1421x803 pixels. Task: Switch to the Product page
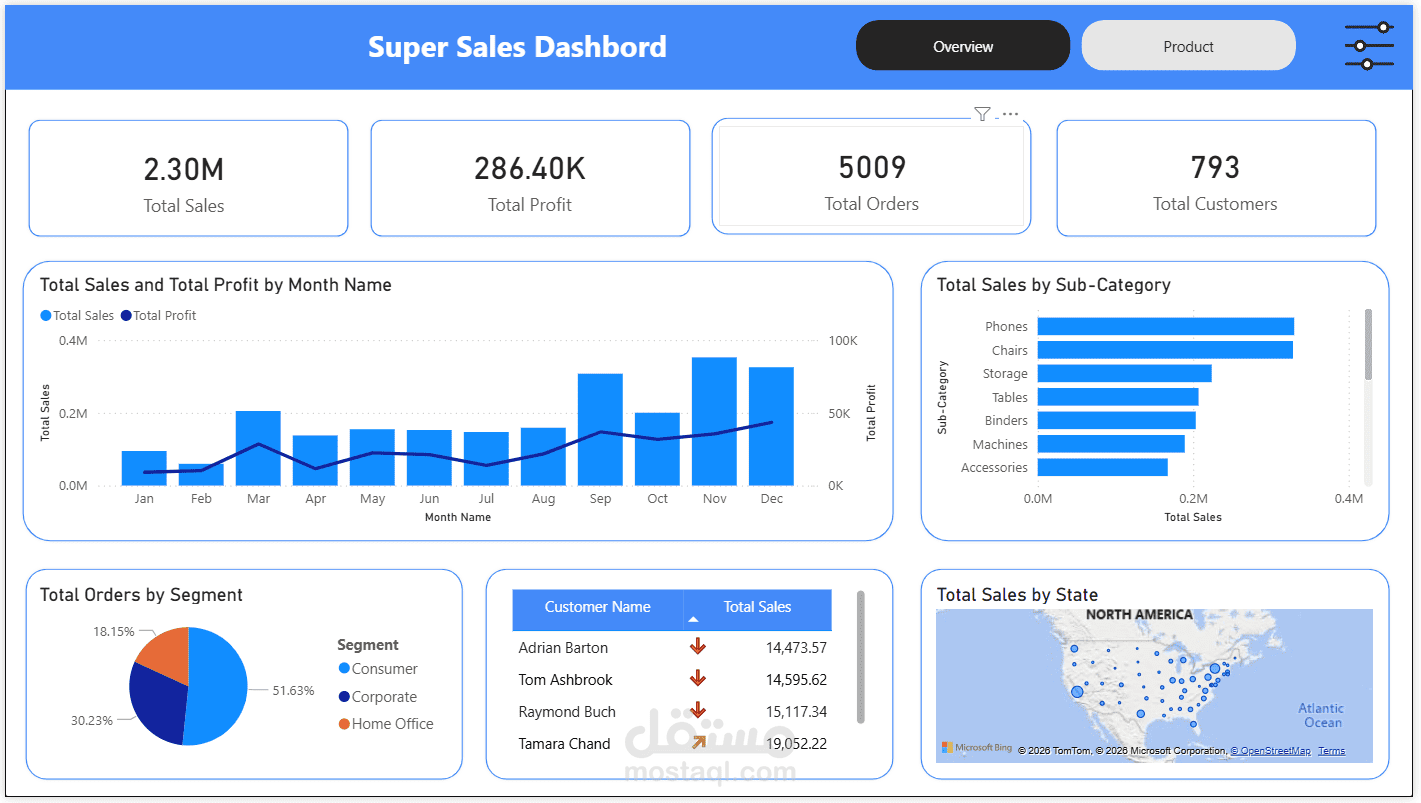(1188, 46)
